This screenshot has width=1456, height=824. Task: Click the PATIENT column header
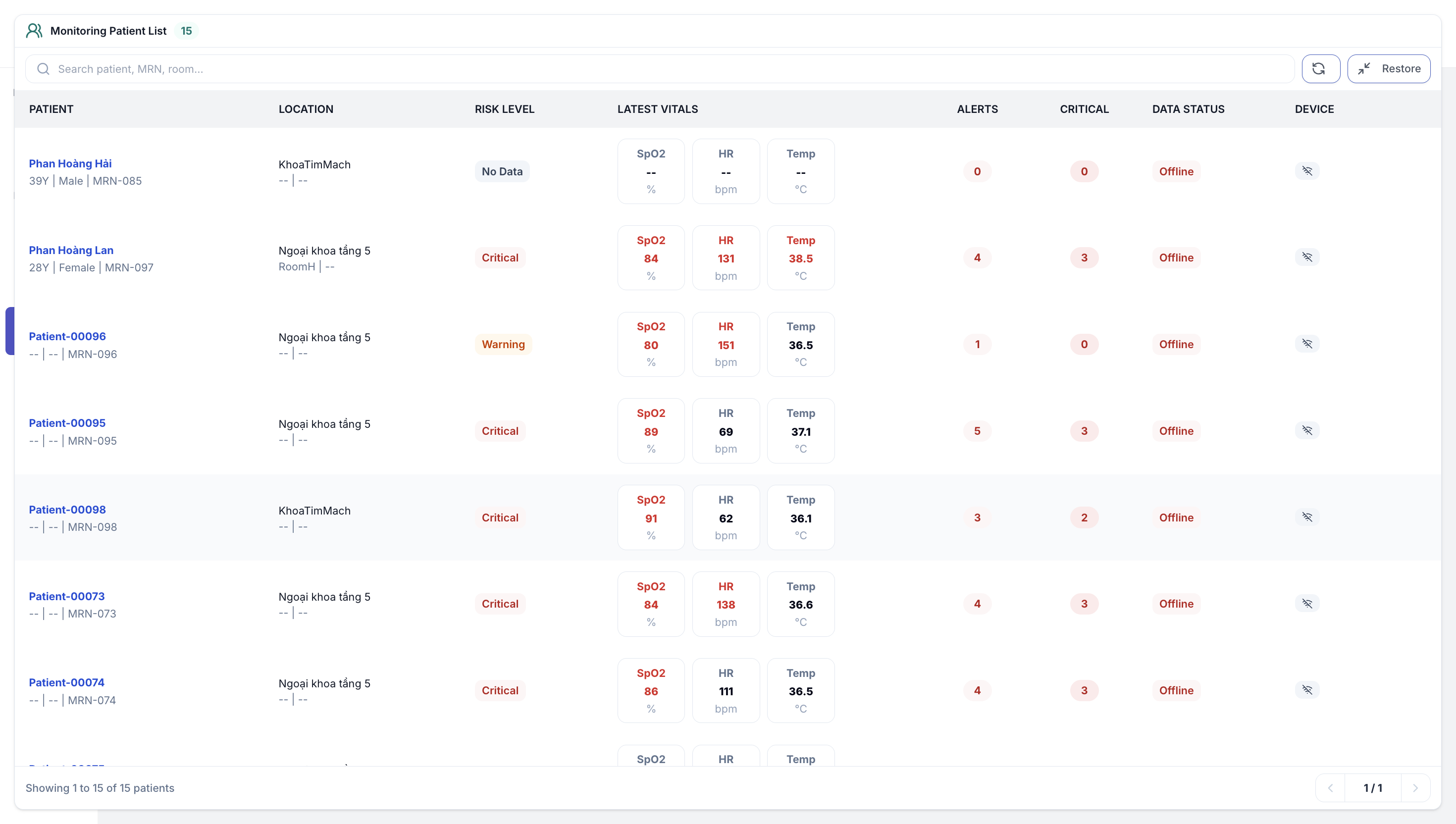52,108
